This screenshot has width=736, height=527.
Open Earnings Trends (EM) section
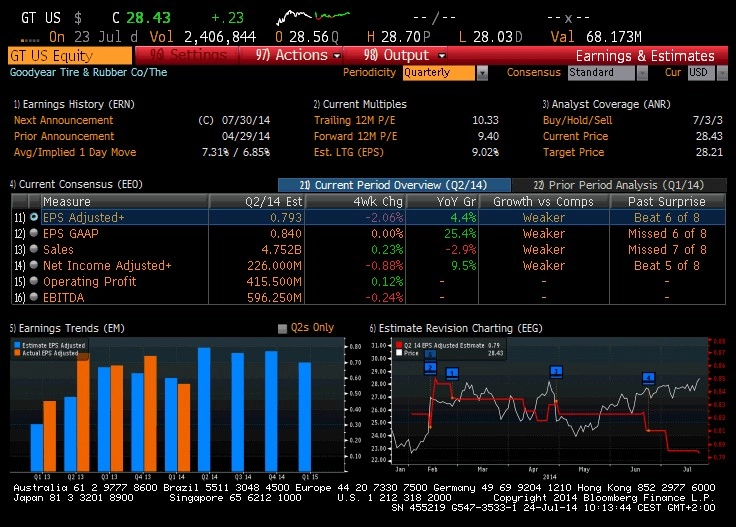(68, 328)
